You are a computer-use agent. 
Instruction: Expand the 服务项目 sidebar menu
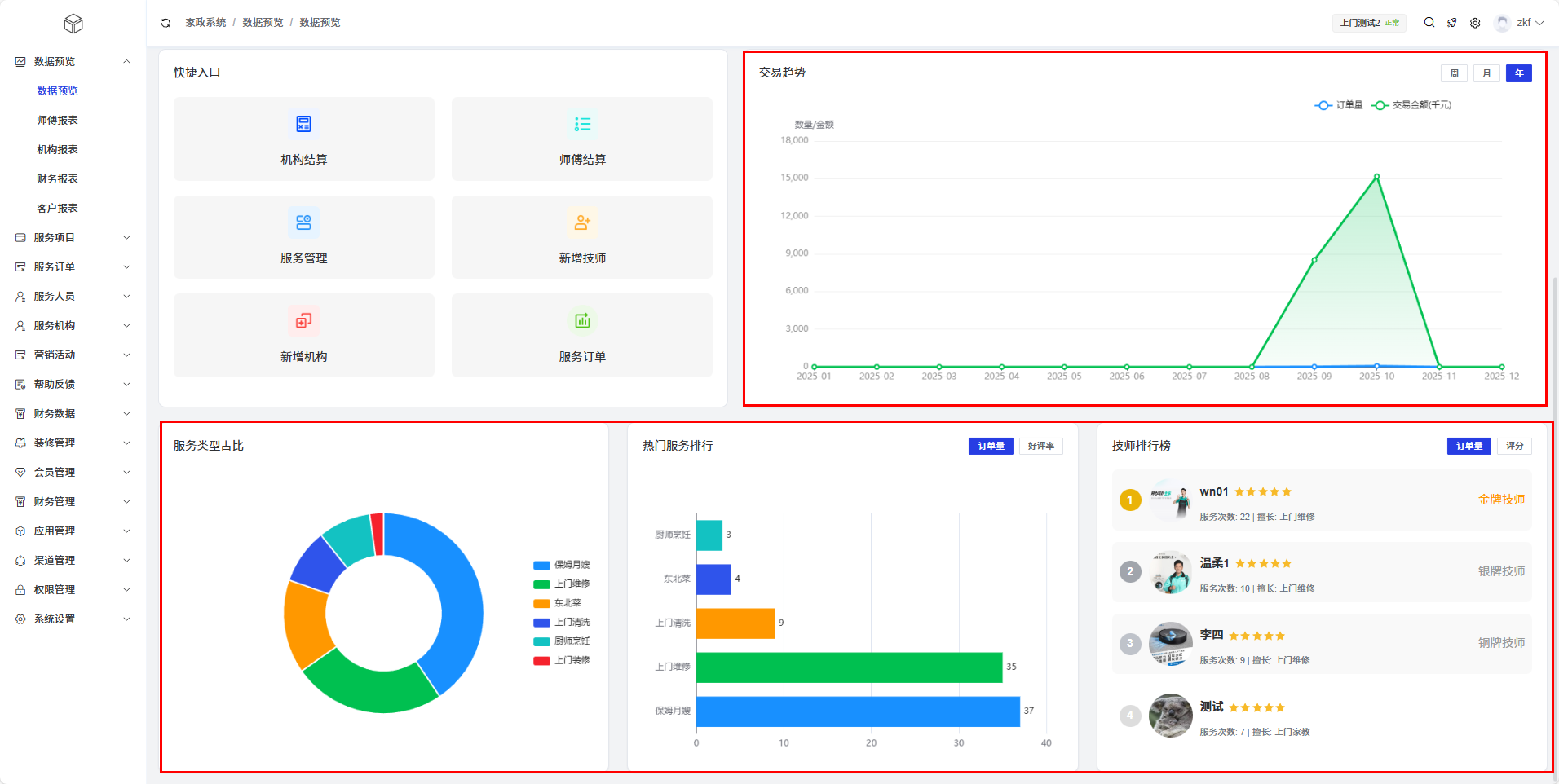click(x=72, y=237)
